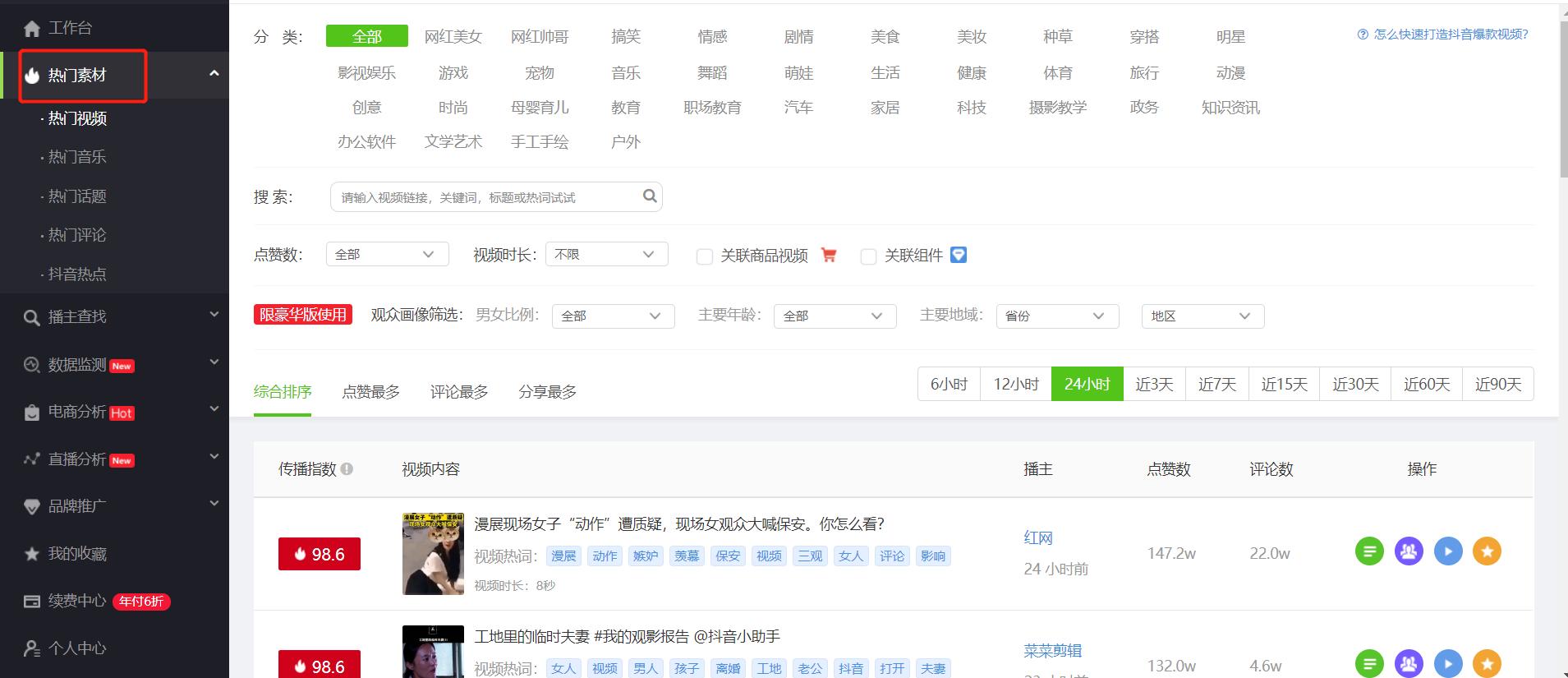
Task: Open the 省份 dropdown
Action: 1058,316
